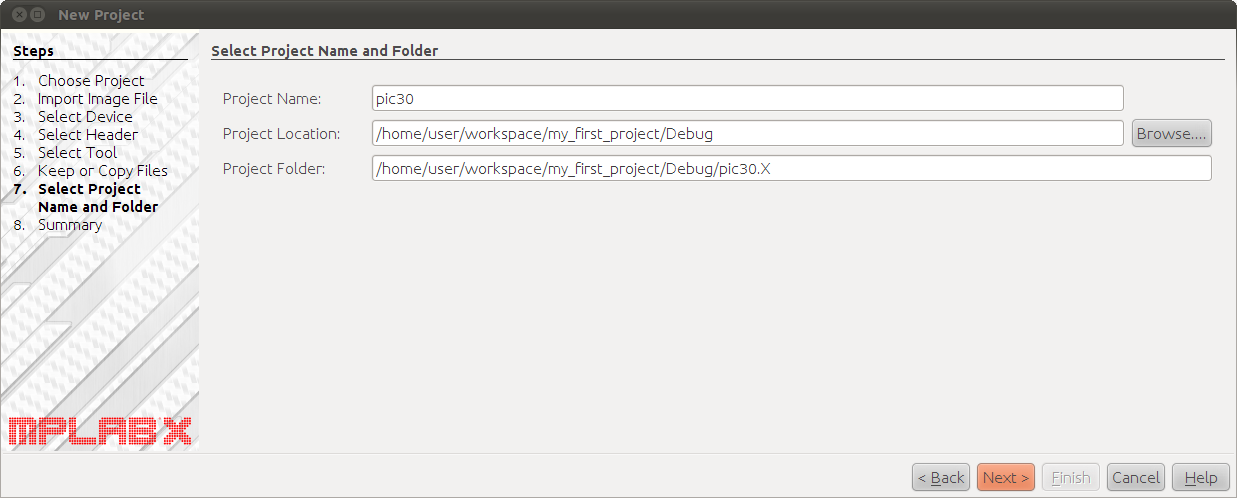Select step 3 Select Device
Viewport: 1237px width, 498px height.
(x=85, y=117)
